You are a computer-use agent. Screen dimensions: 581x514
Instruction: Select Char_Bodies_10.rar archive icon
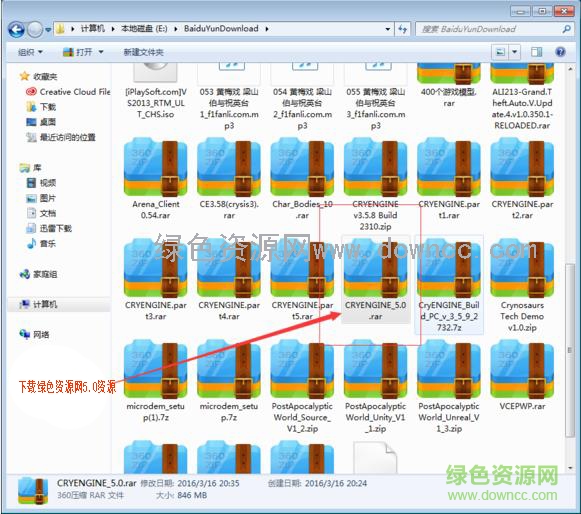[302, 167]
